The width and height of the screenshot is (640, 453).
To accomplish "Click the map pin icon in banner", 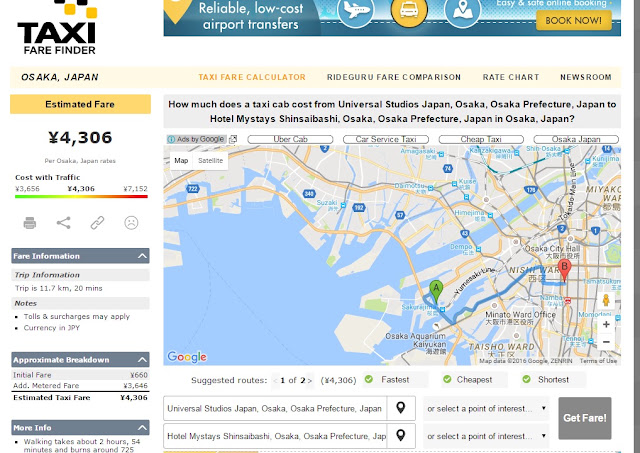I will point(462,10).
